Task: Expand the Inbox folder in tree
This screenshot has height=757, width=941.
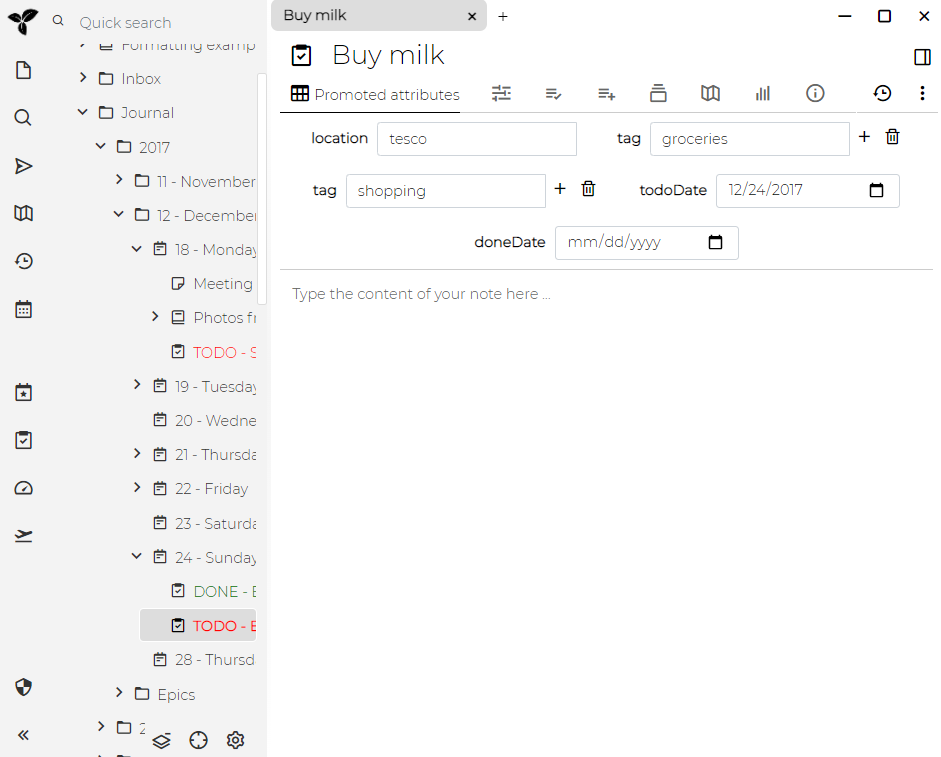Action: tap(83, 78)
